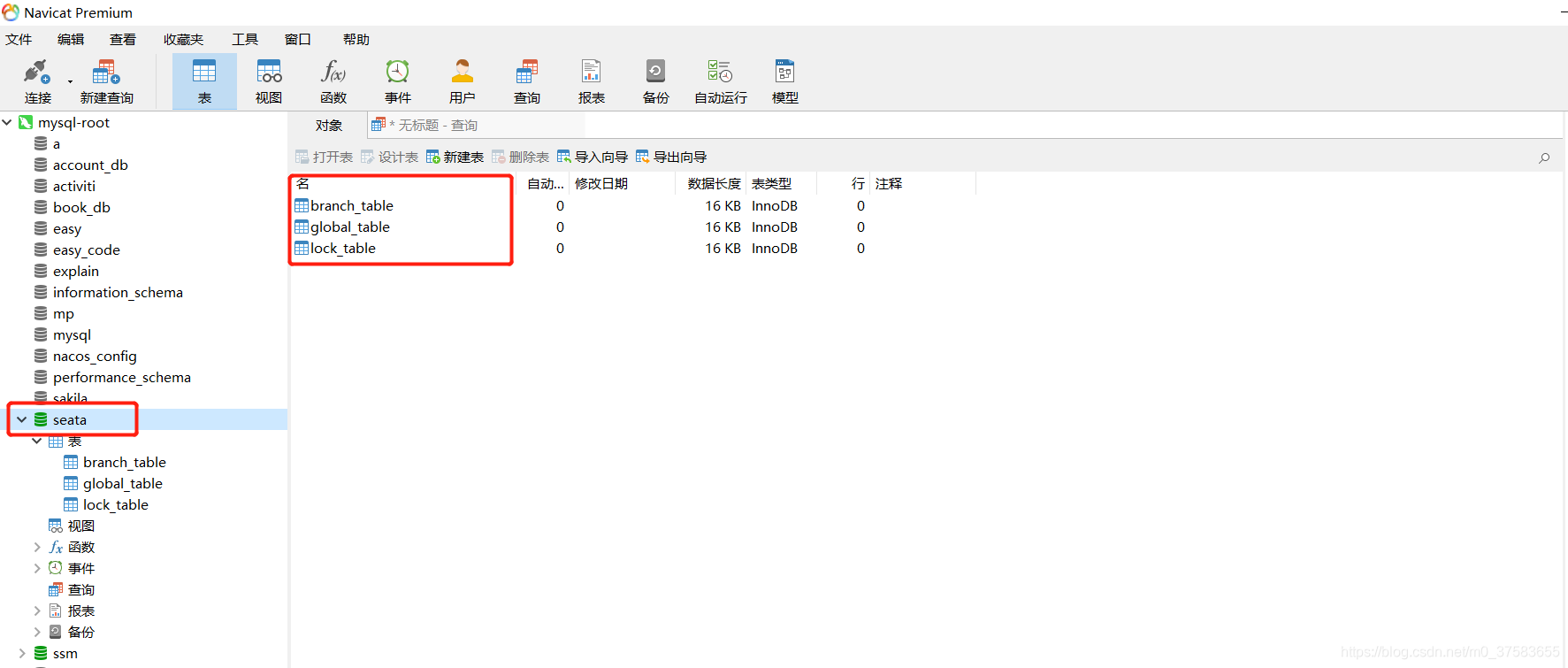The height and width of the screenshot is (668, 1568).
Task: Select the mysql database in the tree
Action: coord(72,335)
